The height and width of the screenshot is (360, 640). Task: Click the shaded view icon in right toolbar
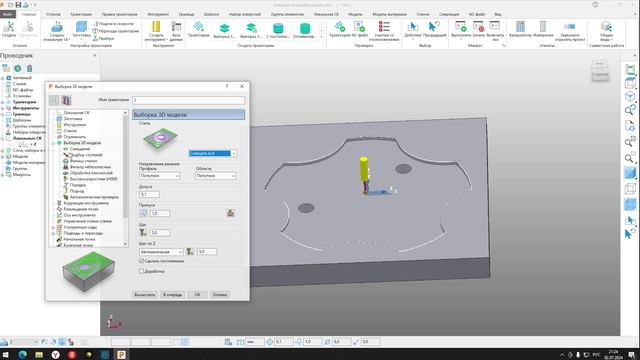point(630,173)
